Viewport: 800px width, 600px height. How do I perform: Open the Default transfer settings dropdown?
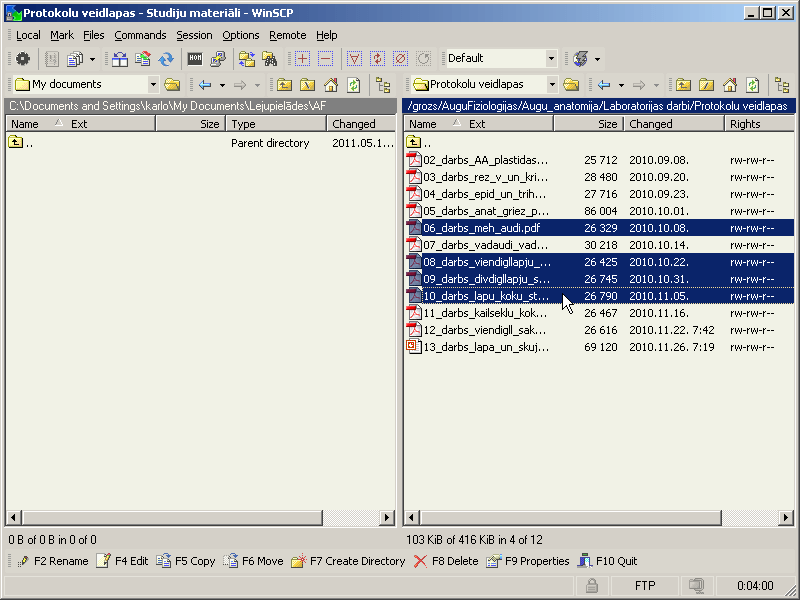tap(551, 59)
